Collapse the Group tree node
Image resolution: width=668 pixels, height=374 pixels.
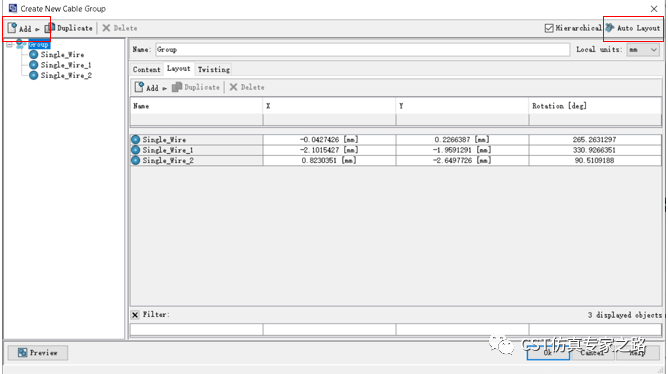(x=9, y=44)
